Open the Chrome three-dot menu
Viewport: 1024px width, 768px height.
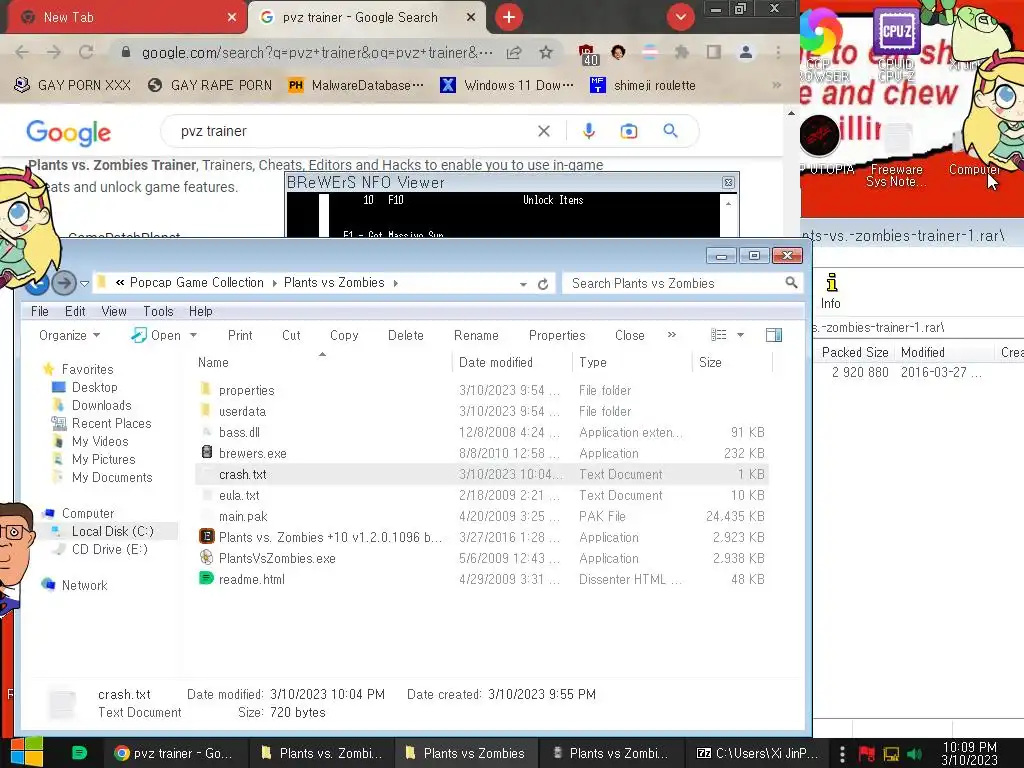[x=778, y=52]
